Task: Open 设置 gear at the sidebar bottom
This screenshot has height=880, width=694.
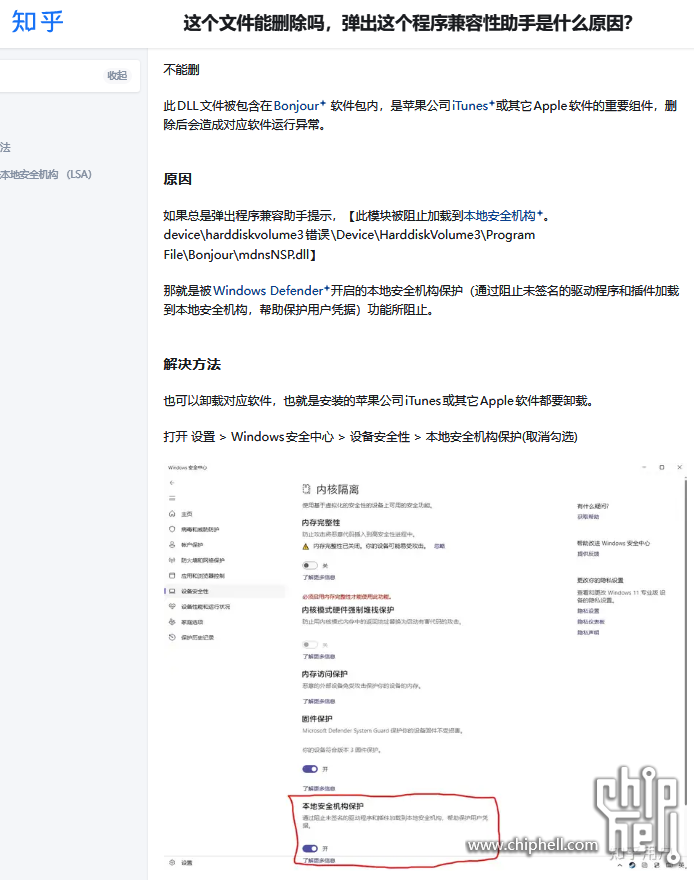Action: [172, 862]
